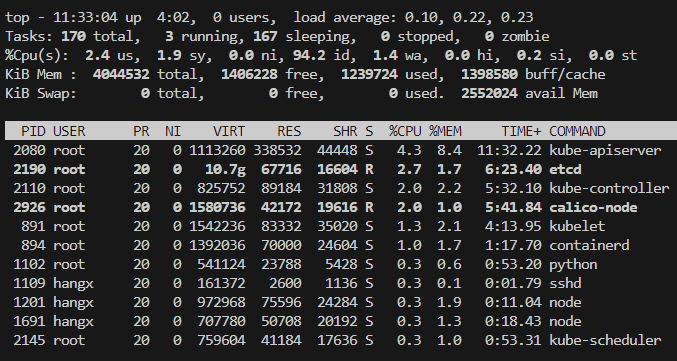Select the kube-controller command text
The height and width of the screenshot is (361, 677).
tap(609, 188)
